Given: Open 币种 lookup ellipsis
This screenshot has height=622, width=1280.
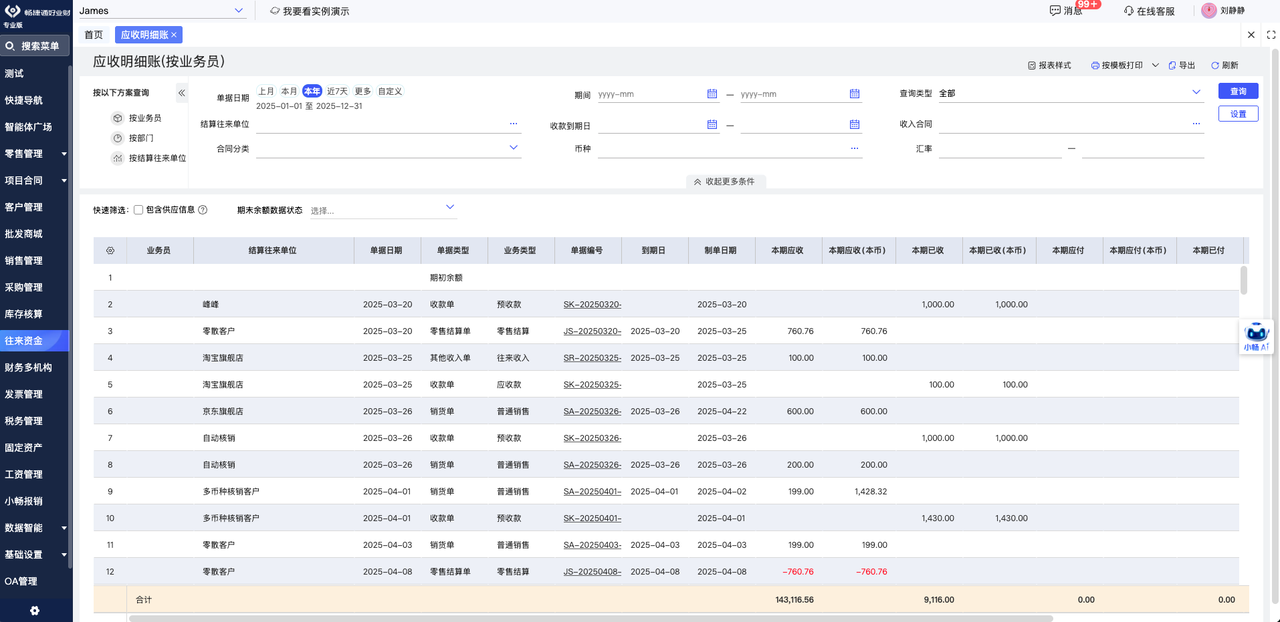Looking at the screenshot, I should pyautogui.click(x=855, y=148).
